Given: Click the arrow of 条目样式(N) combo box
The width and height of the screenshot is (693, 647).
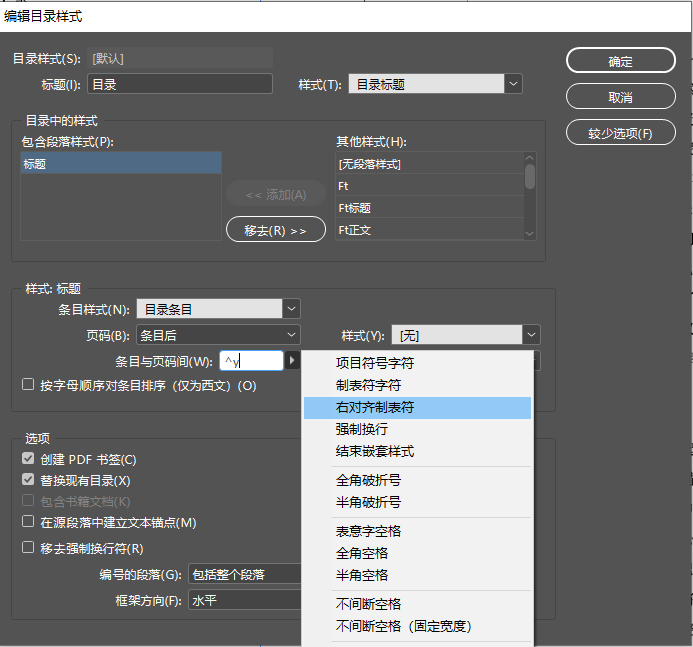Looking at the screenshot, I should [x=291, y=309].
